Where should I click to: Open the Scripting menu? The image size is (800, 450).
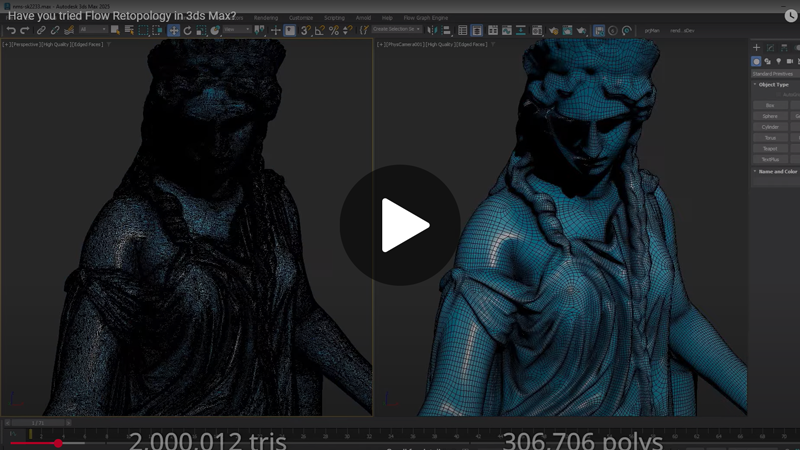[x=334, y=18]
